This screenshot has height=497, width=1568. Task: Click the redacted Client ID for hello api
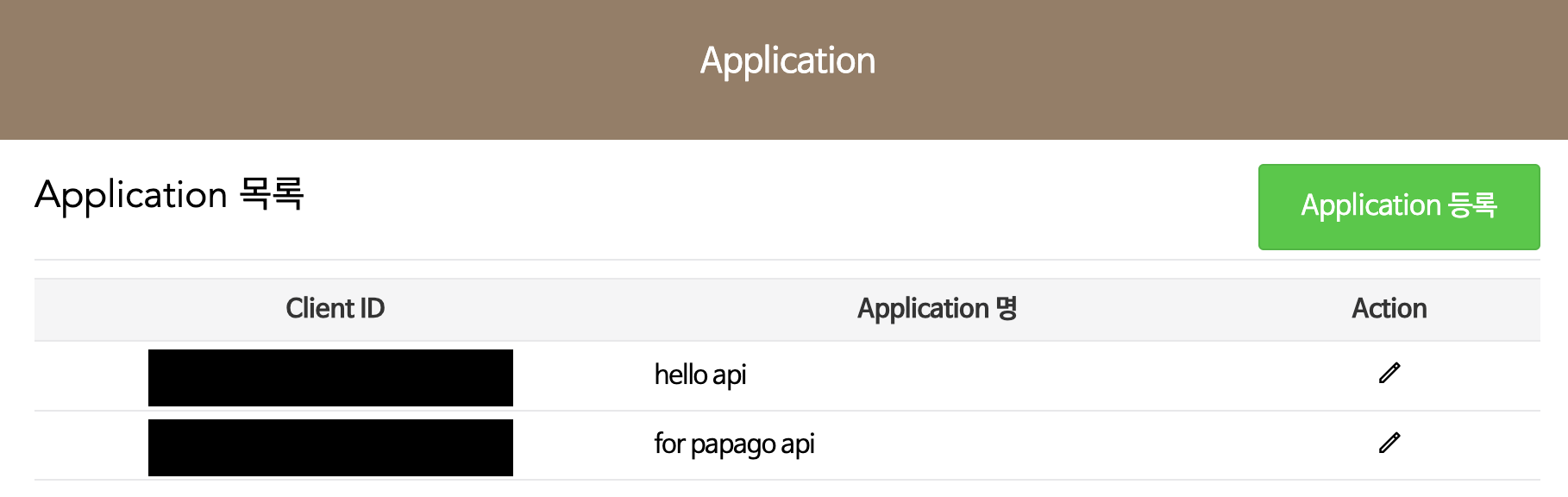pyautogui.click(x=330, y=378)
